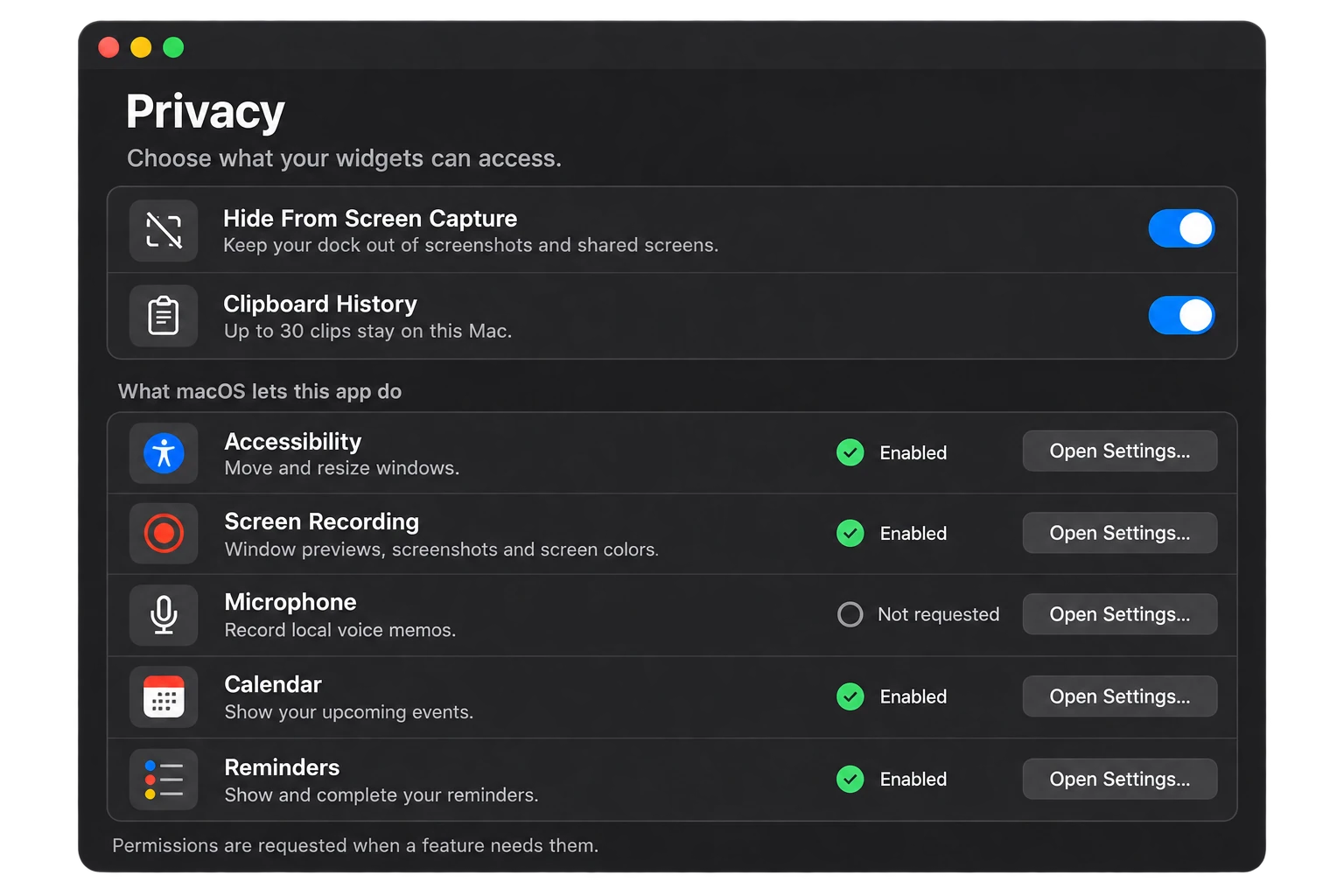Screen dimensions: 1344x896
Task: Click the 'Hide From Screen Capture' title
Action: (370, 218)
